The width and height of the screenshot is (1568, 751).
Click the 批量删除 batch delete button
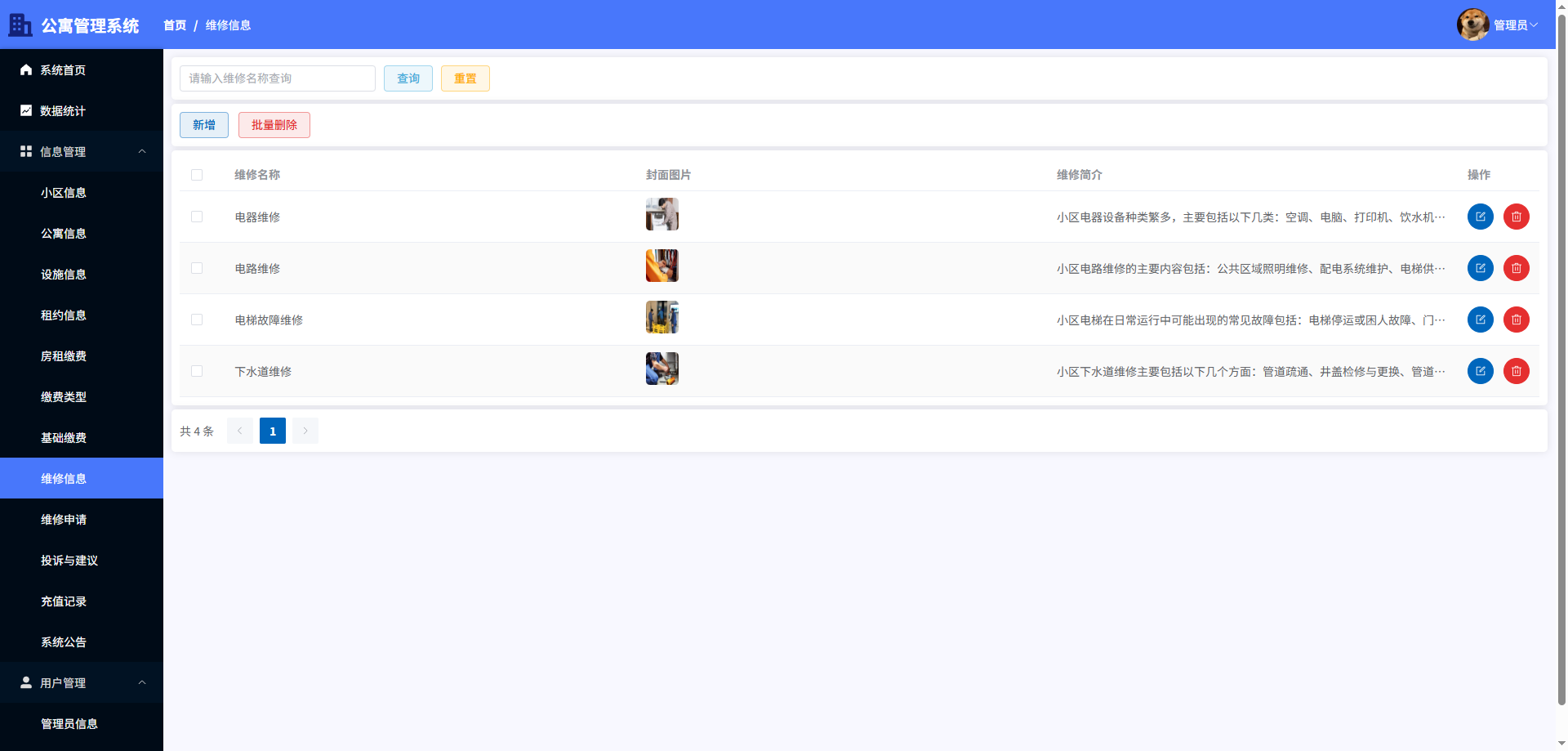click(274, 125)
